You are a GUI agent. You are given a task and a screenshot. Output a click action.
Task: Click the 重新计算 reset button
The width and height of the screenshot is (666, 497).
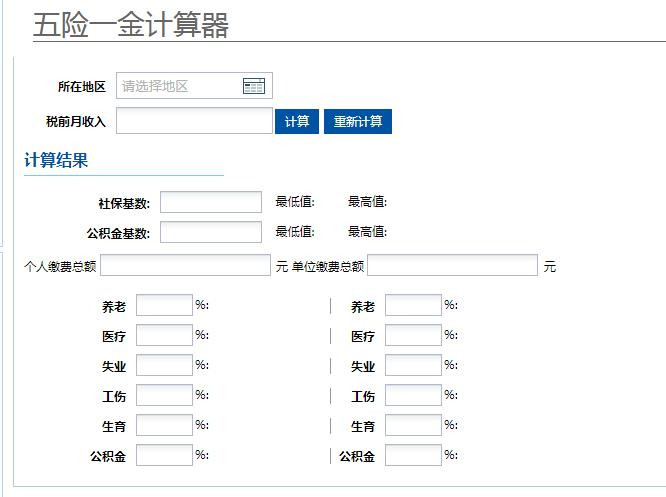[358, 121]
